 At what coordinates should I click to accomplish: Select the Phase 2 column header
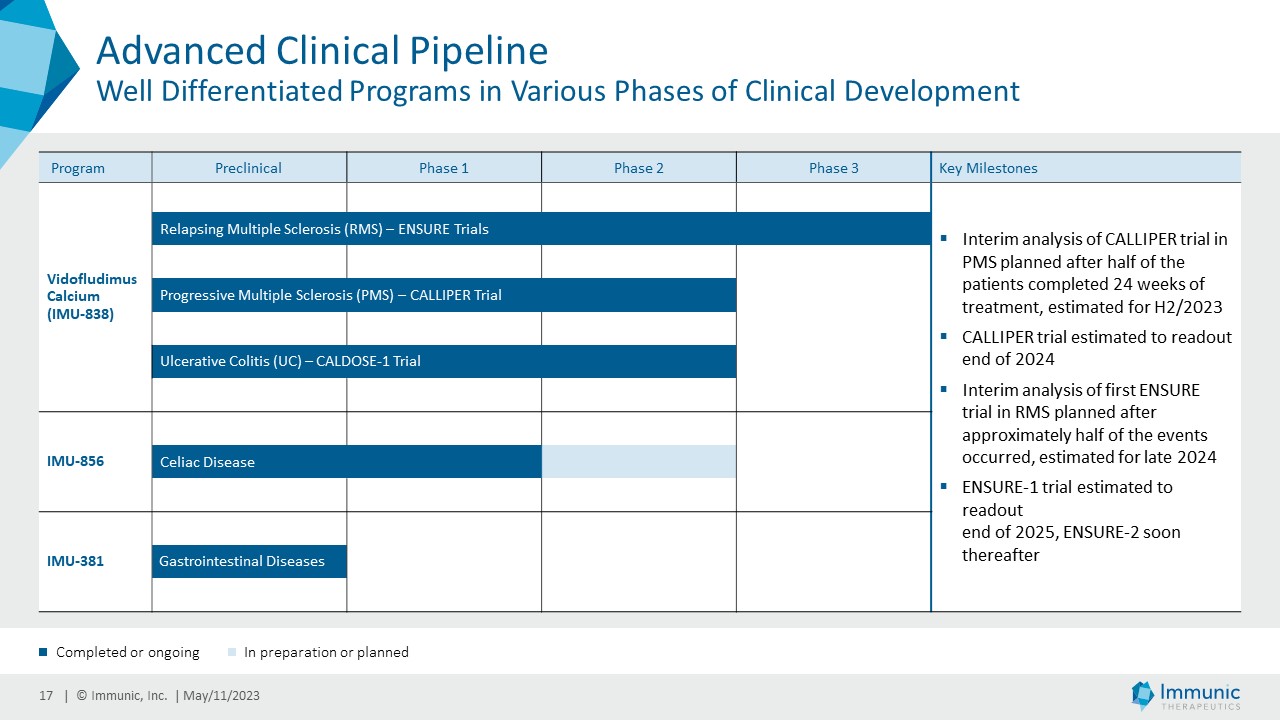[x=638, y=168]
